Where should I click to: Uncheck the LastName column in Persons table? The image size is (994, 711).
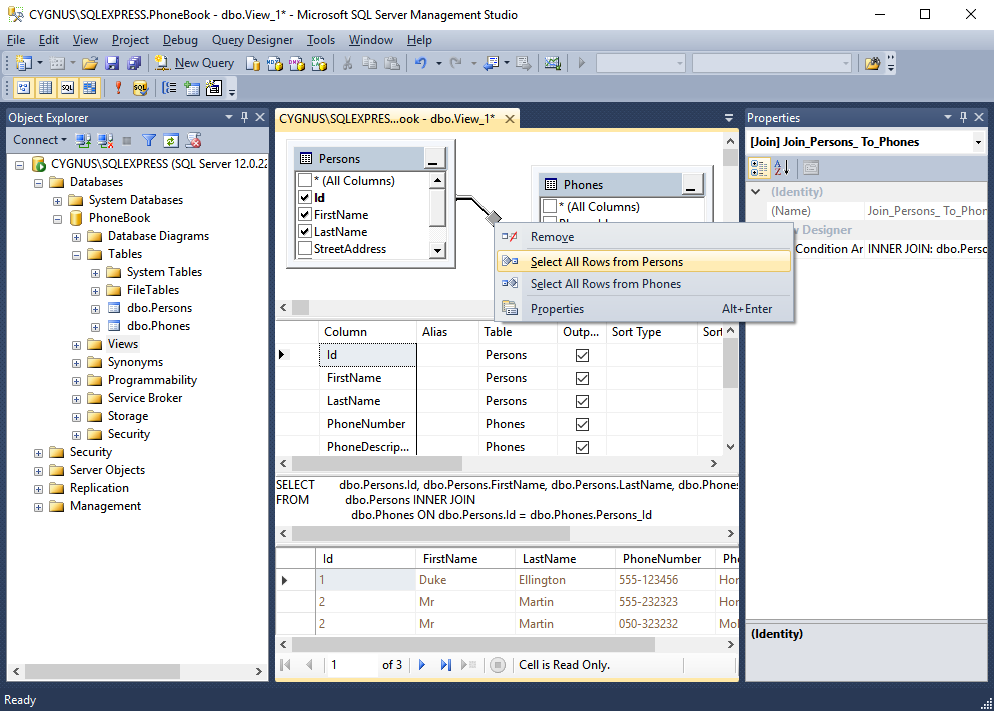pyautogui.click(x=305, y=232)
